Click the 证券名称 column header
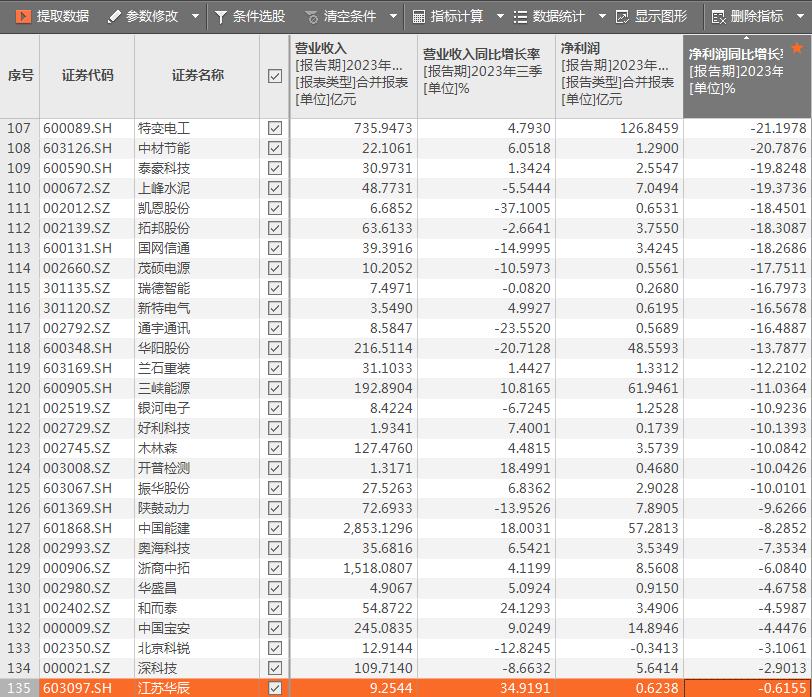 pos(197,76)
